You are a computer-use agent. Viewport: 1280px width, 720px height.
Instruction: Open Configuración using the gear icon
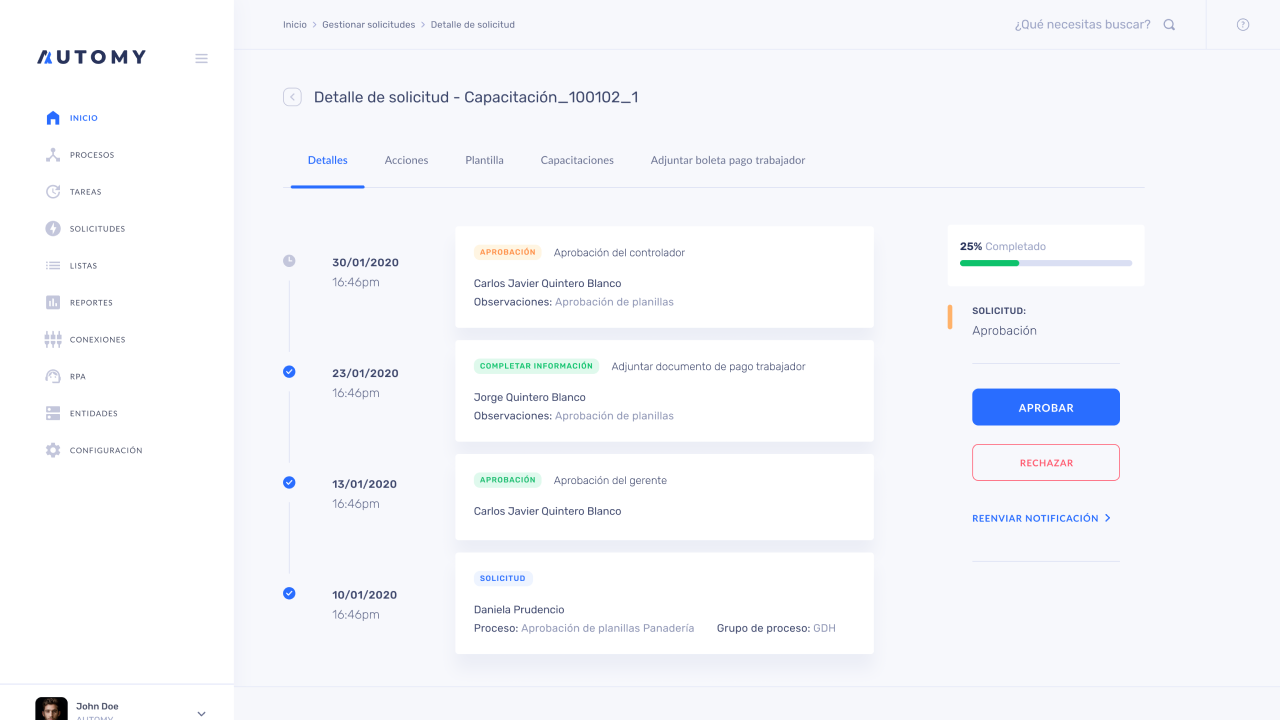pyautogui.click(x=52, y=450)
